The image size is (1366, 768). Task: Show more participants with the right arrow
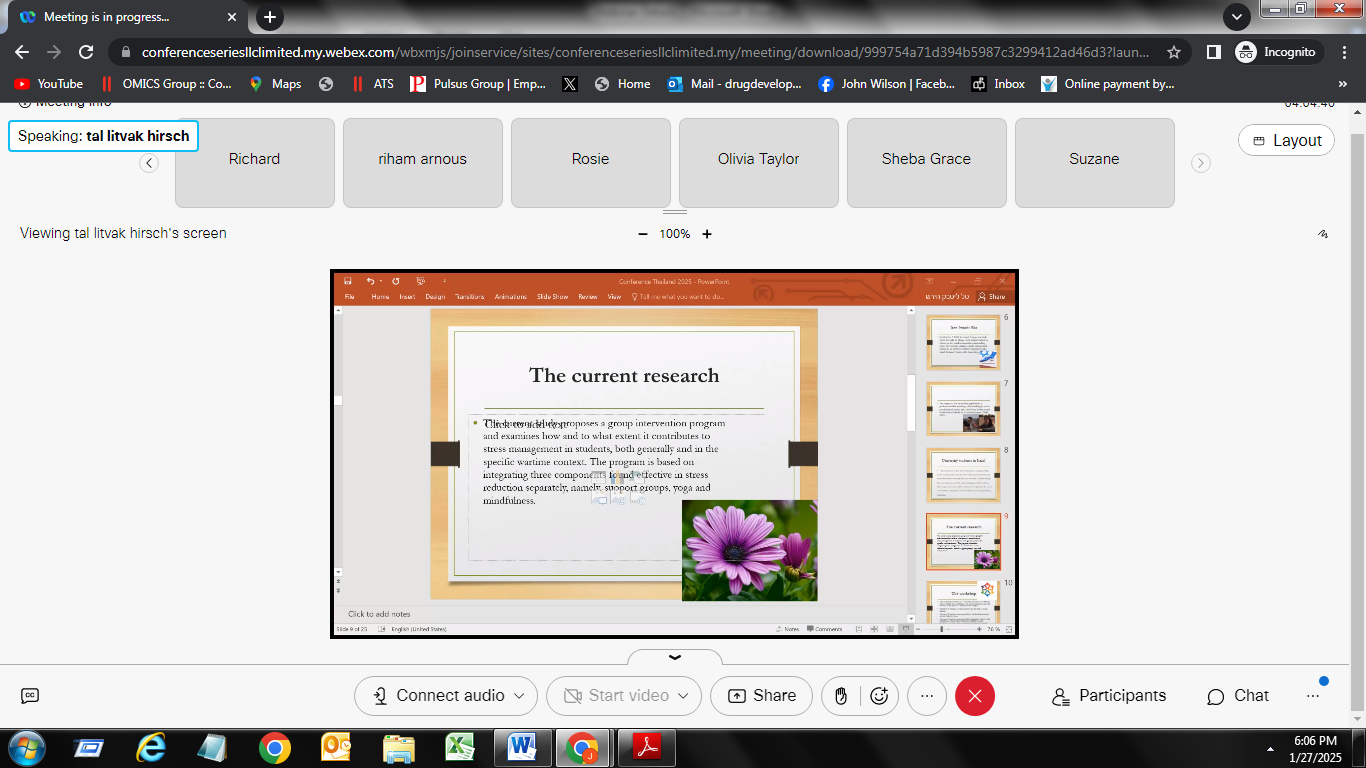1201,163
